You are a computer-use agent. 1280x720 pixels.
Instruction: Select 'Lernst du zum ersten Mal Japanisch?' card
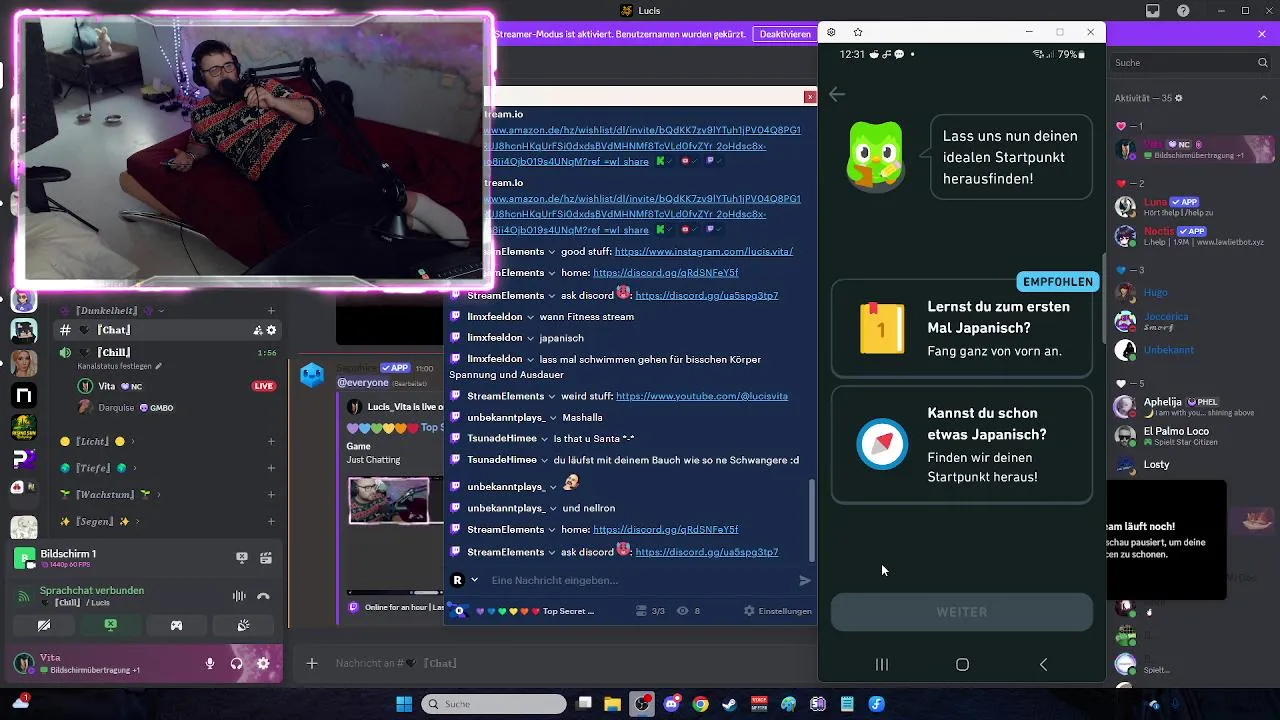pos(962,328)
